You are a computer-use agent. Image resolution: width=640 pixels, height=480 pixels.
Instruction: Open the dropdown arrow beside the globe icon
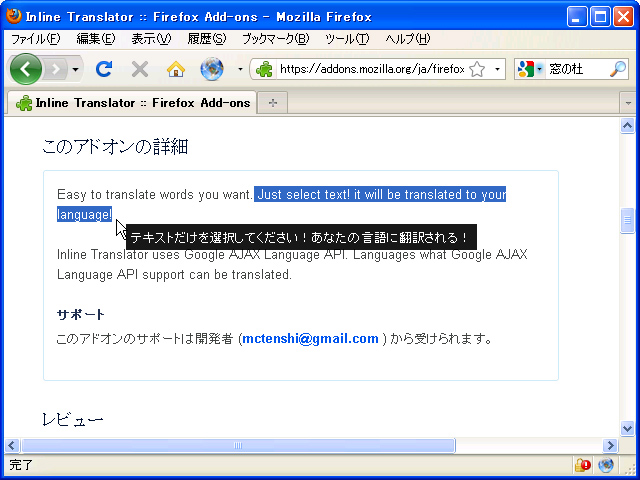(240, 69)
